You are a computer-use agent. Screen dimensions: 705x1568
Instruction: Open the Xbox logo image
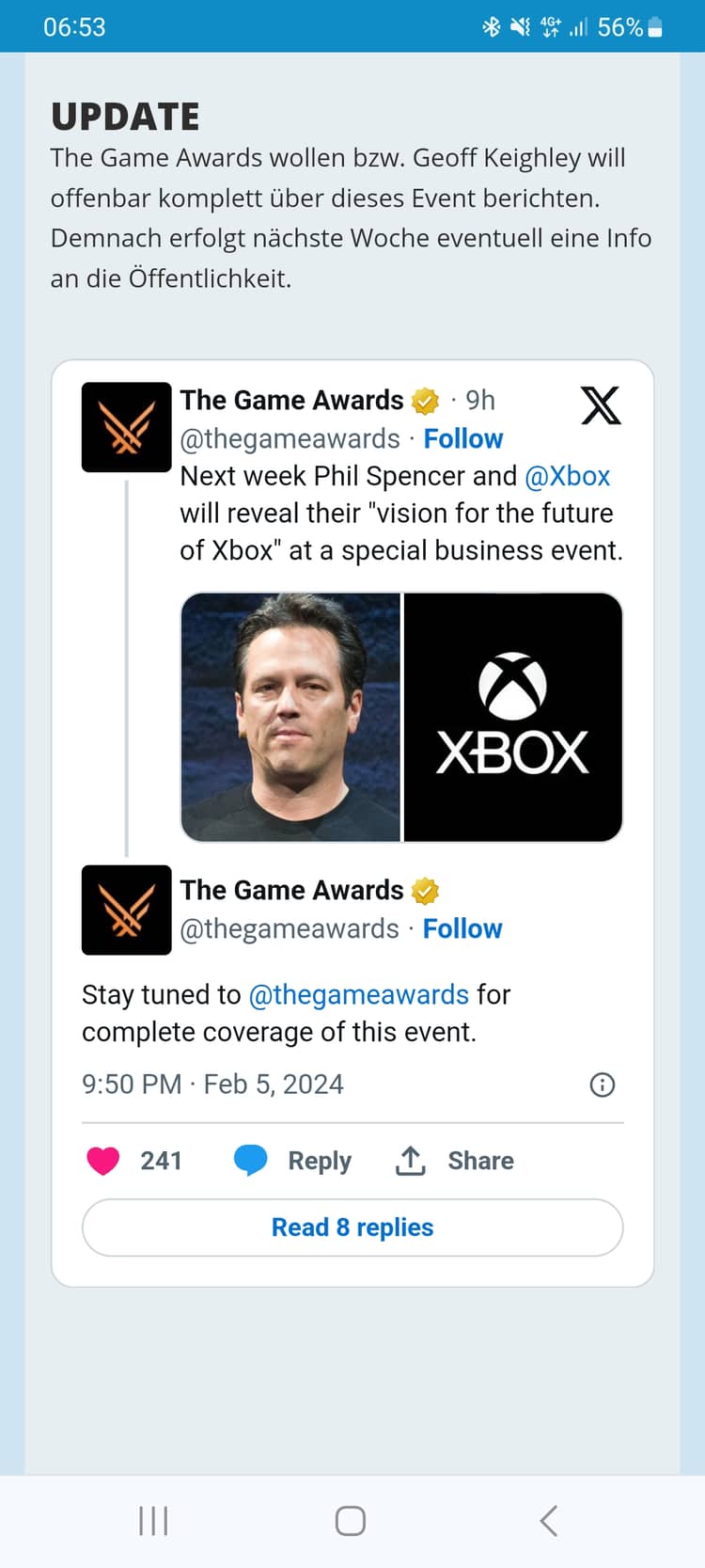point(513,717)
